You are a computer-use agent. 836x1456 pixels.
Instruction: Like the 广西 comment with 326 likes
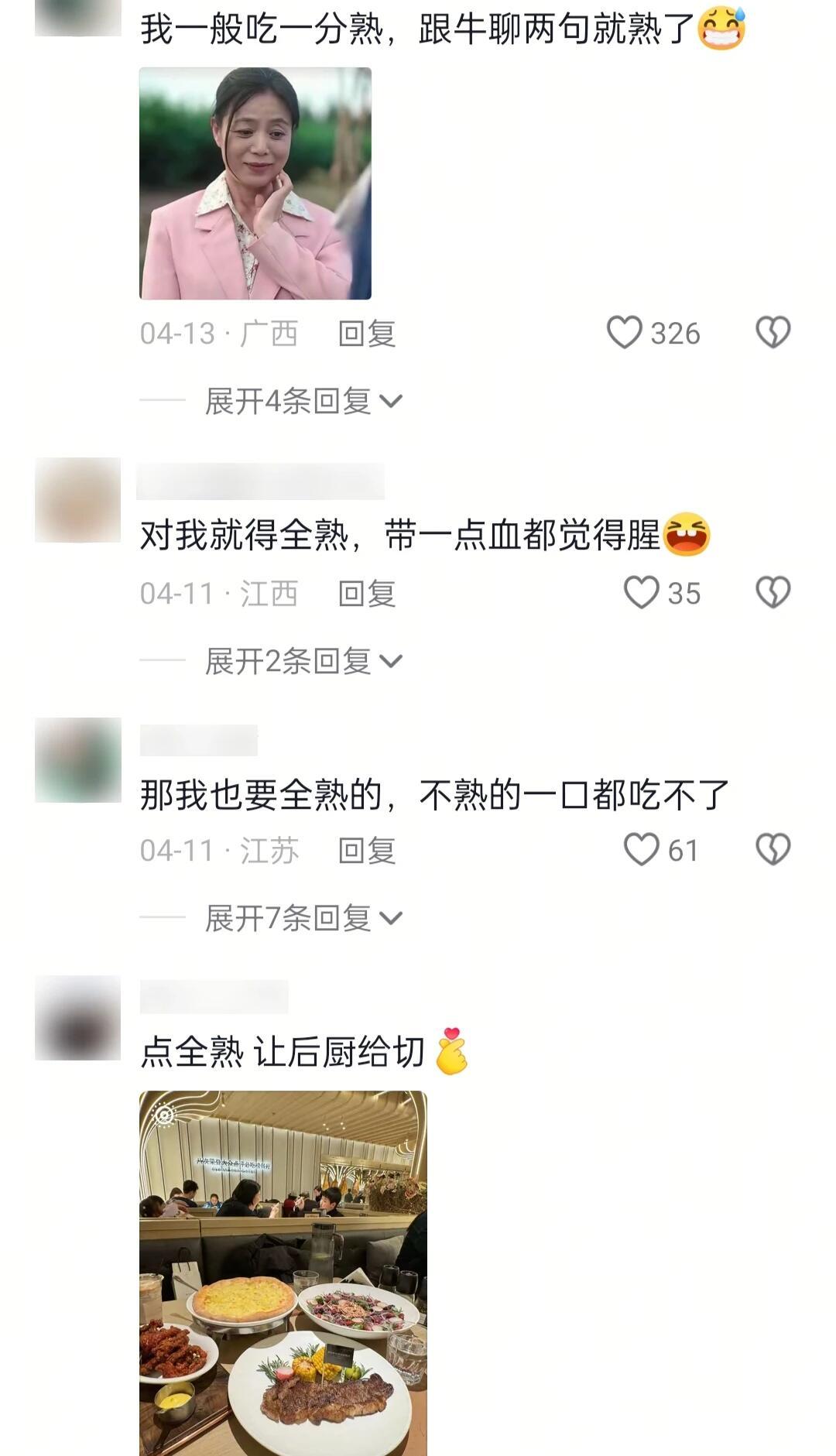pos(624,333)
